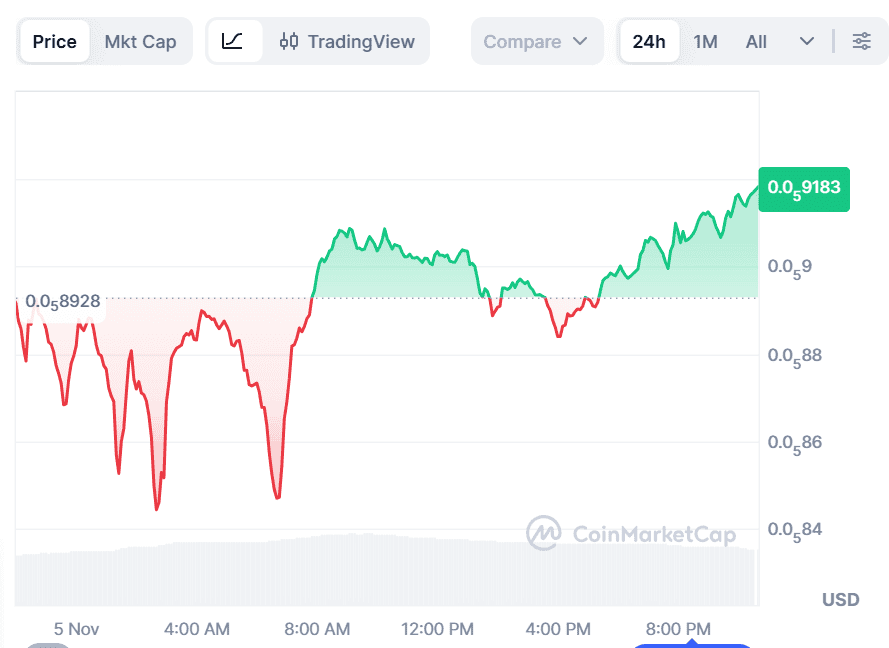Click the blue progress marker under 8:00 PM
Viewport: 889px width, 648px height.
(x=693, y=645)
